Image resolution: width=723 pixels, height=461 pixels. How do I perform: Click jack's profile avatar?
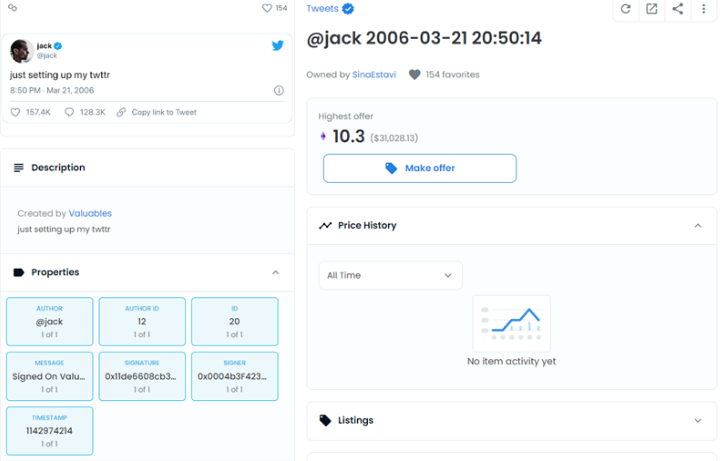coord(22,51)
